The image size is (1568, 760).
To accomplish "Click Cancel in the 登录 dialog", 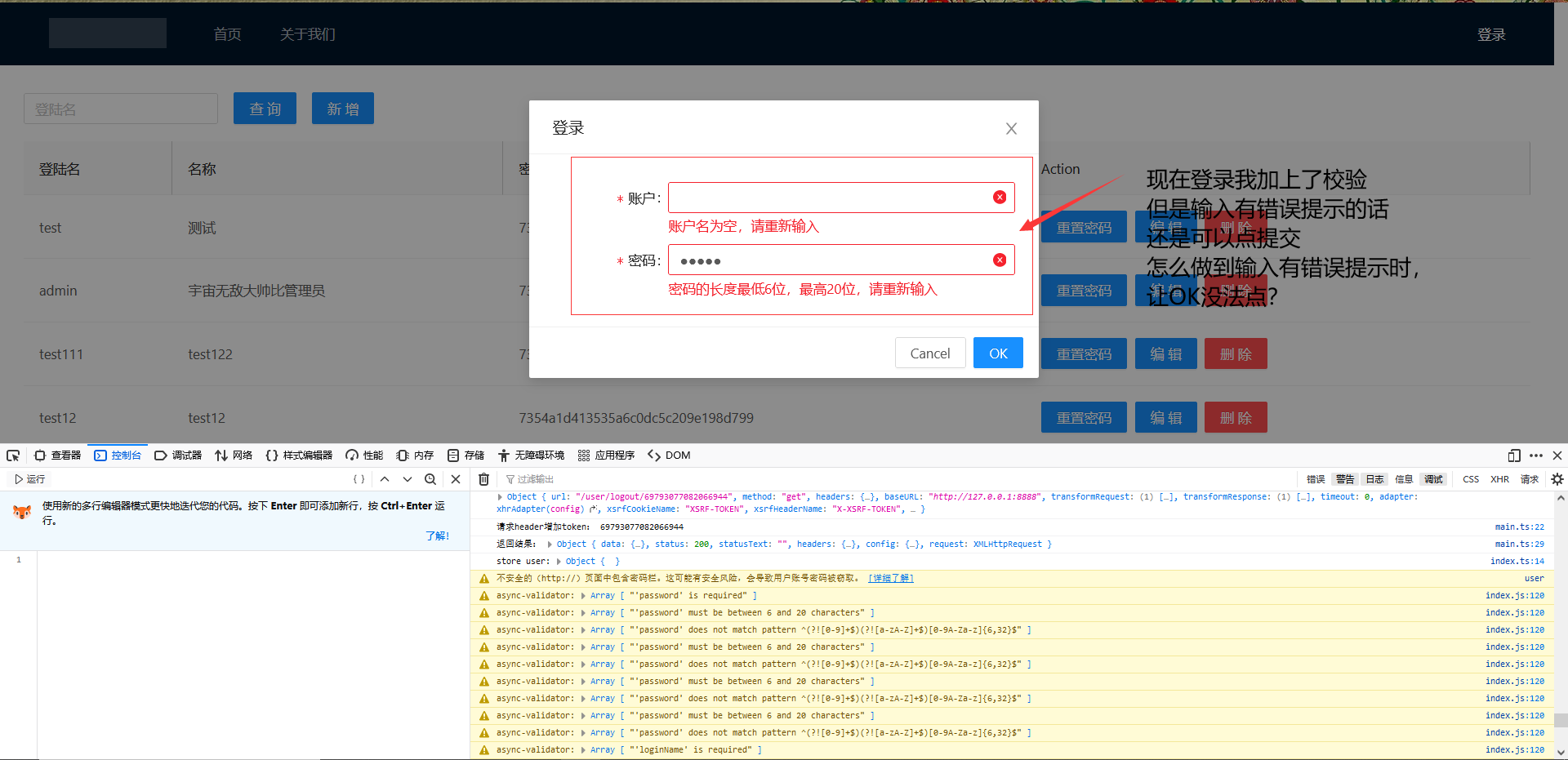I will tap(930, 353).
